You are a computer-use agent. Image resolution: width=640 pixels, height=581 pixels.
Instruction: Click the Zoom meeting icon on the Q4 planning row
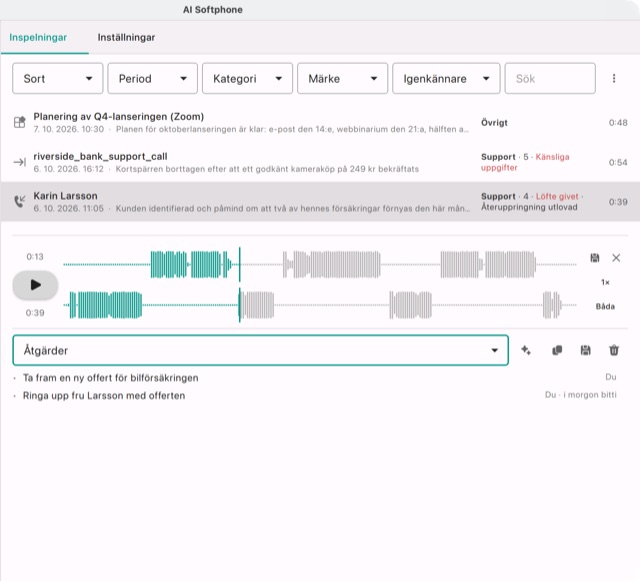coord(19,122)
